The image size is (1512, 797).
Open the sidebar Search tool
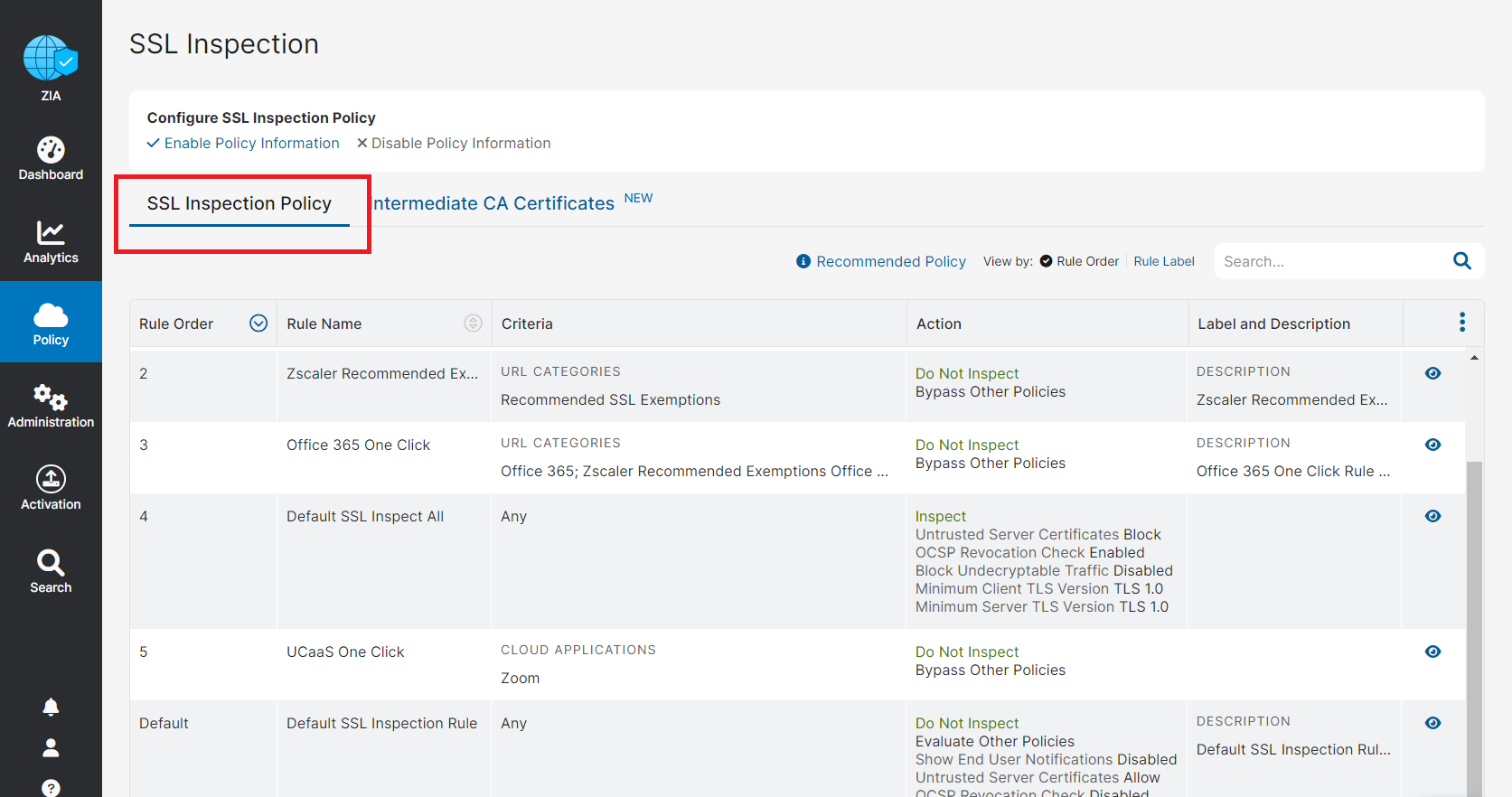click(x=51, y=571)
